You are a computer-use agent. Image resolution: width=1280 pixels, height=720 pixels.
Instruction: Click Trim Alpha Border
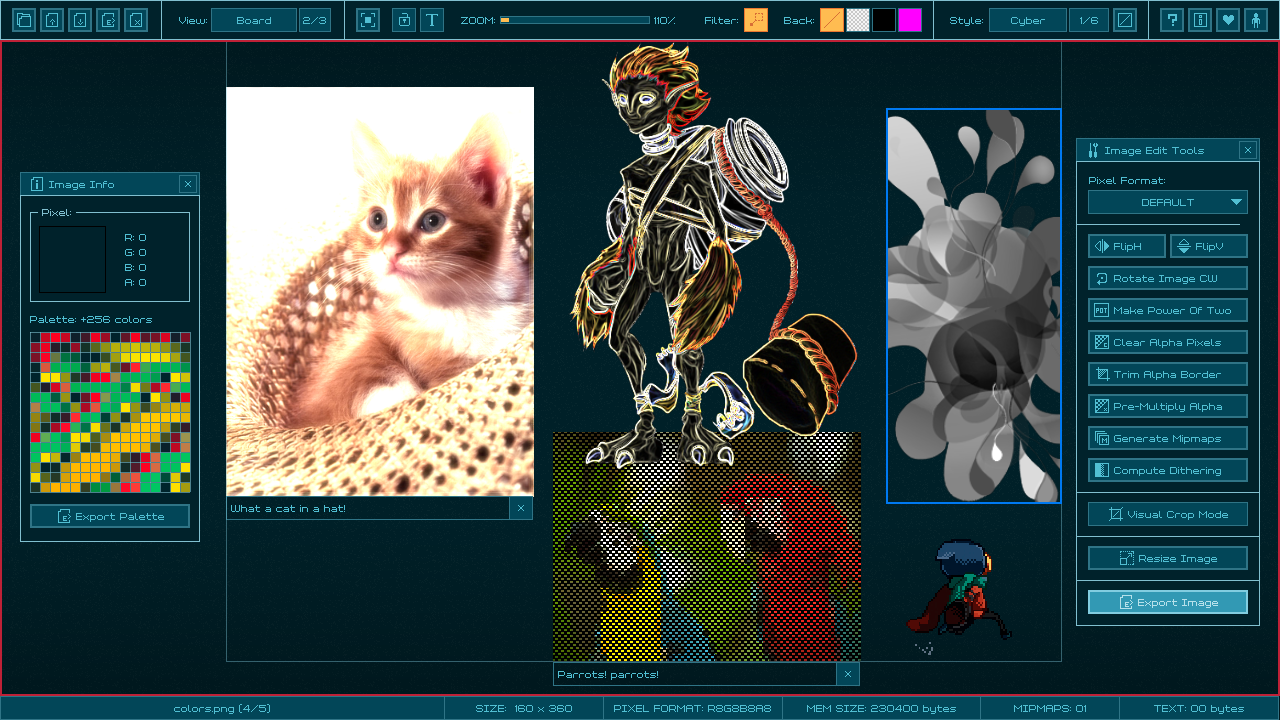coord(1168,374)
